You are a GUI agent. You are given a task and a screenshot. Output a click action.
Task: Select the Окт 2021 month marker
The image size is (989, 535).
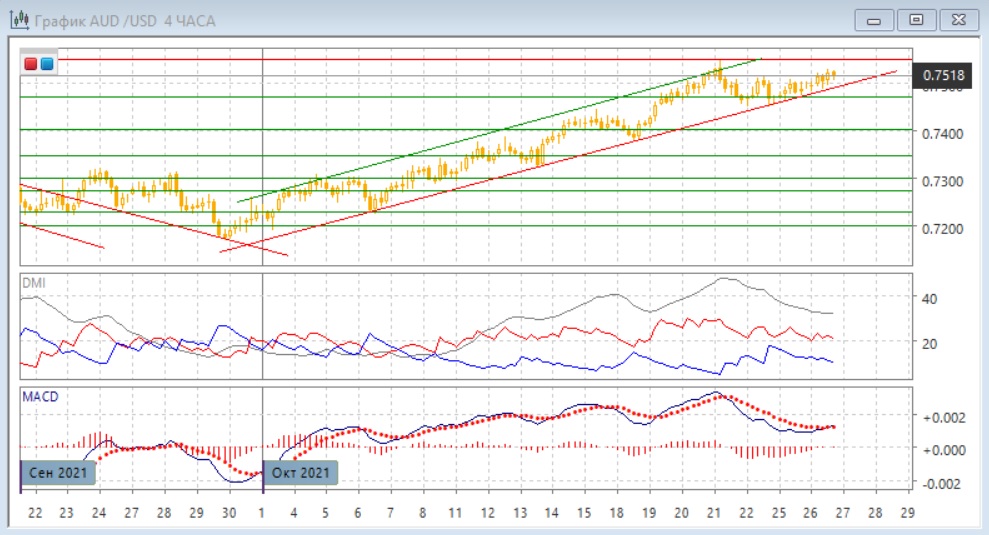point(300,472)
